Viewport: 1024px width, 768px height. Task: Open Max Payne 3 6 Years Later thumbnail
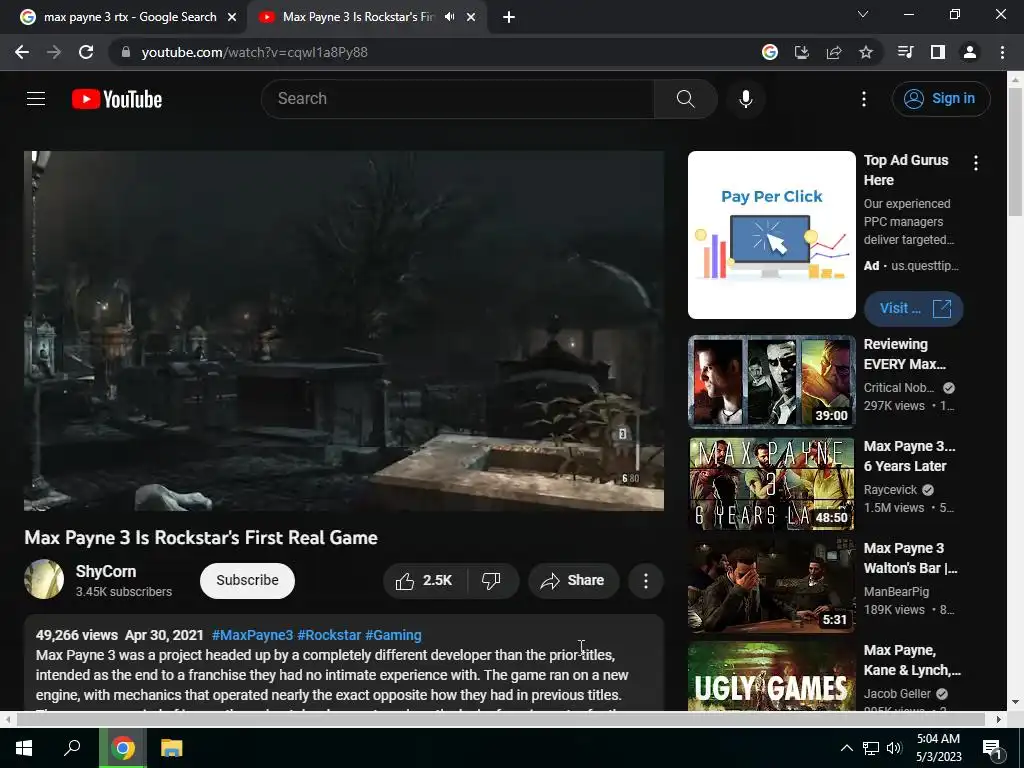point(771,483)
